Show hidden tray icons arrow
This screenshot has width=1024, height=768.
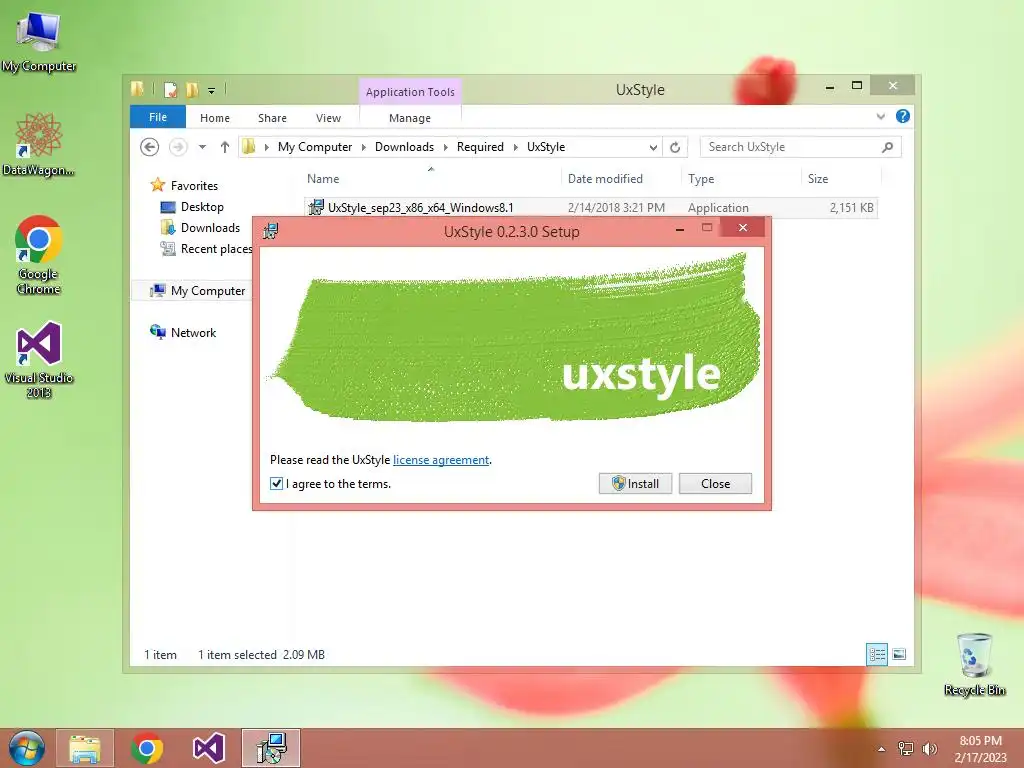pyautogui.click(x=882, y=749)
